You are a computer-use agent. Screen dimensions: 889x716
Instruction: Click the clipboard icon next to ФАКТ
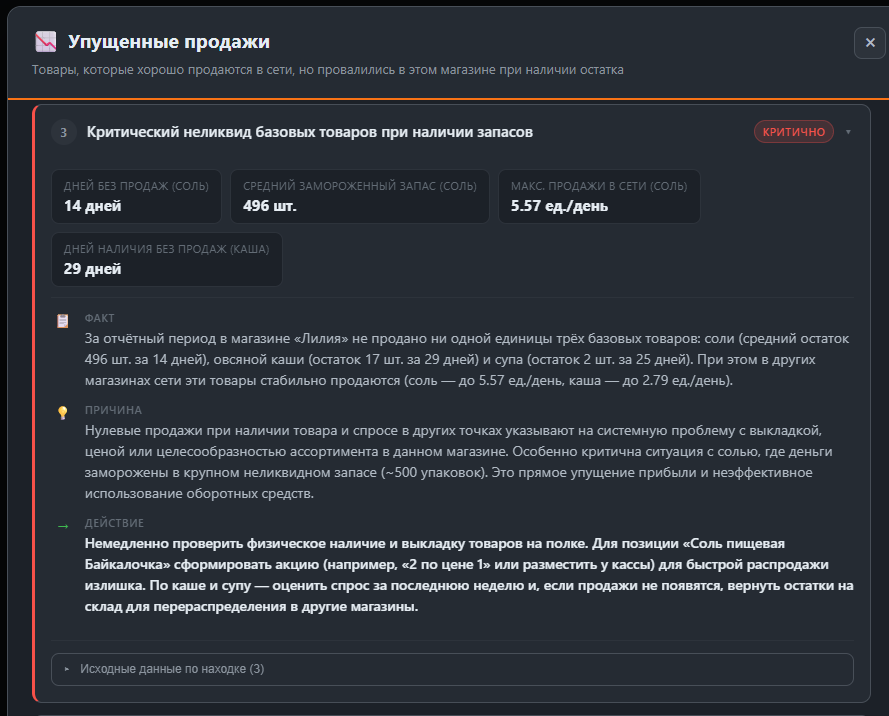click(x=63, y=320)
